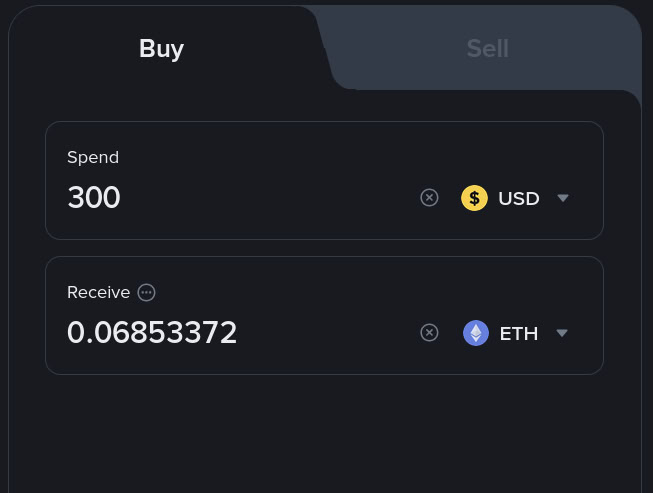653x493 pixels.
Task: Focus the Receive box empty middle area
Action: coord(330,333)
